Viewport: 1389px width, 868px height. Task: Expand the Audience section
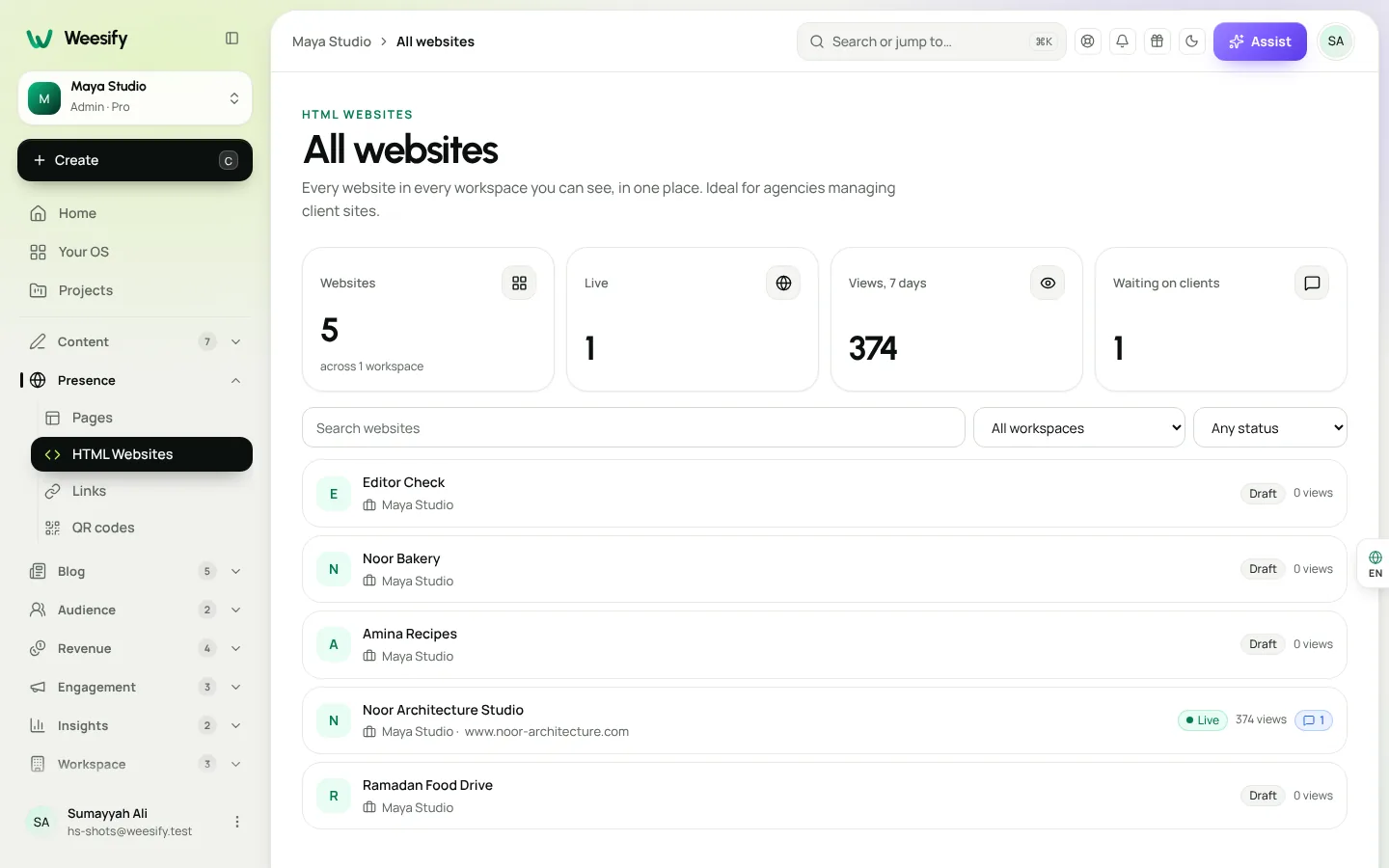click(135, 610)
